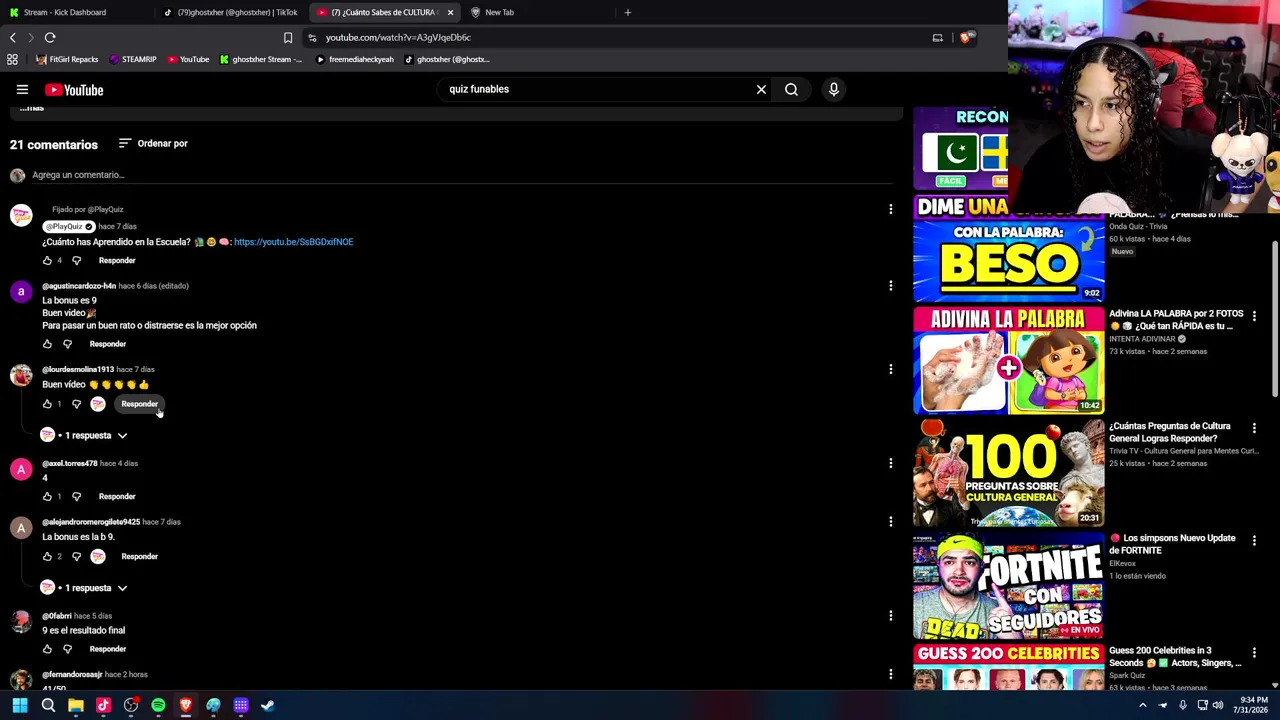Open the Dime Una Palabra BESO thumbnail
1280x720 pixels.
pyautogui.click(x=1009, y=248)
